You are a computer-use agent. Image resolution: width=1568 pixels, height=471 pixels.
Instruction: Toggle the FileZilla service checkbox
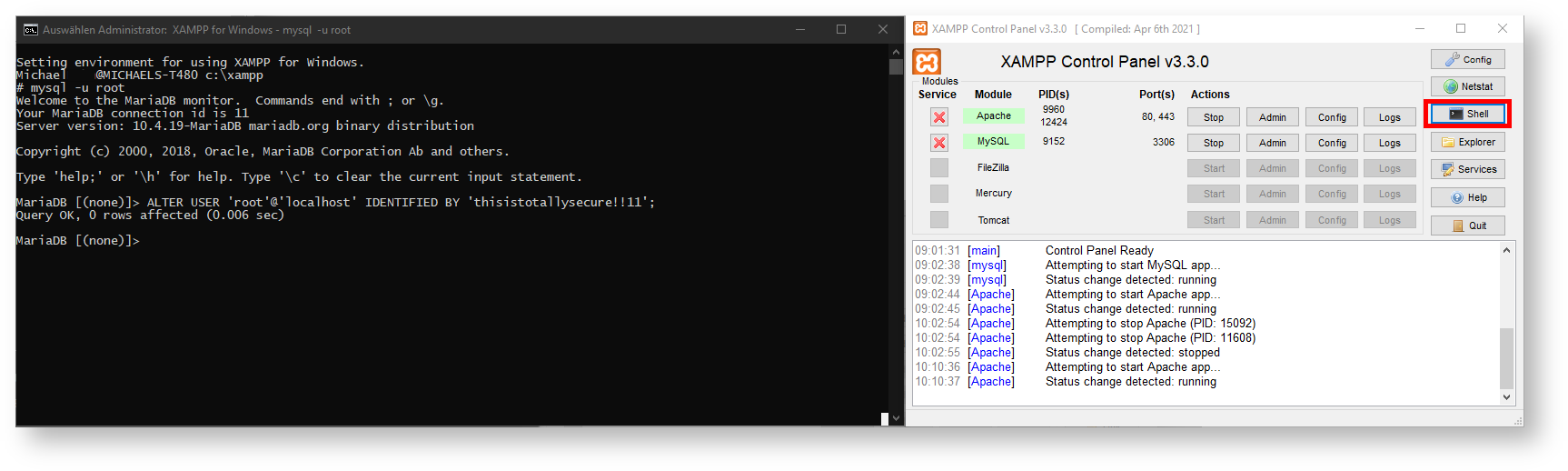(939, 168)
